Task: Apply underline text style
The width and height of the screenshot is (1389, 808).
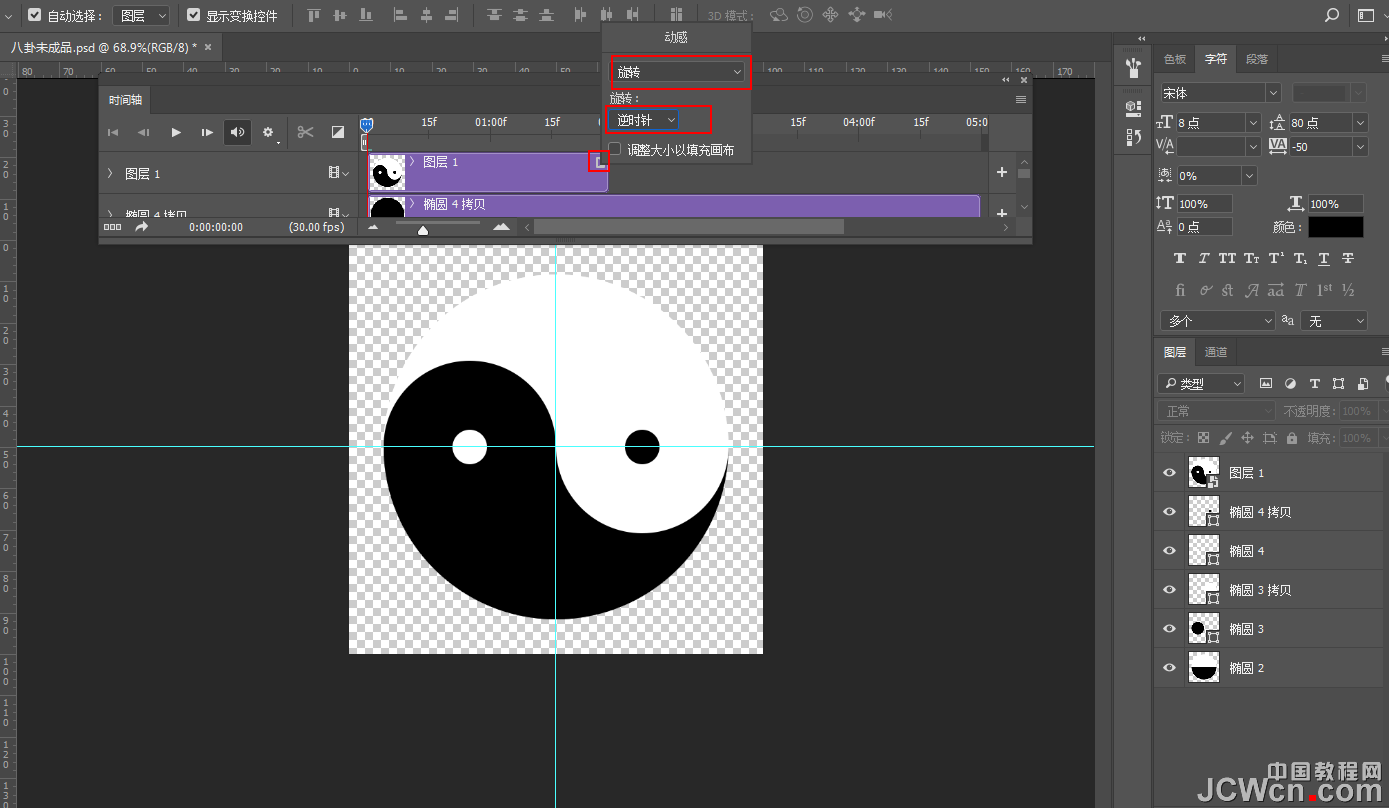Action: click(1324, 258)
